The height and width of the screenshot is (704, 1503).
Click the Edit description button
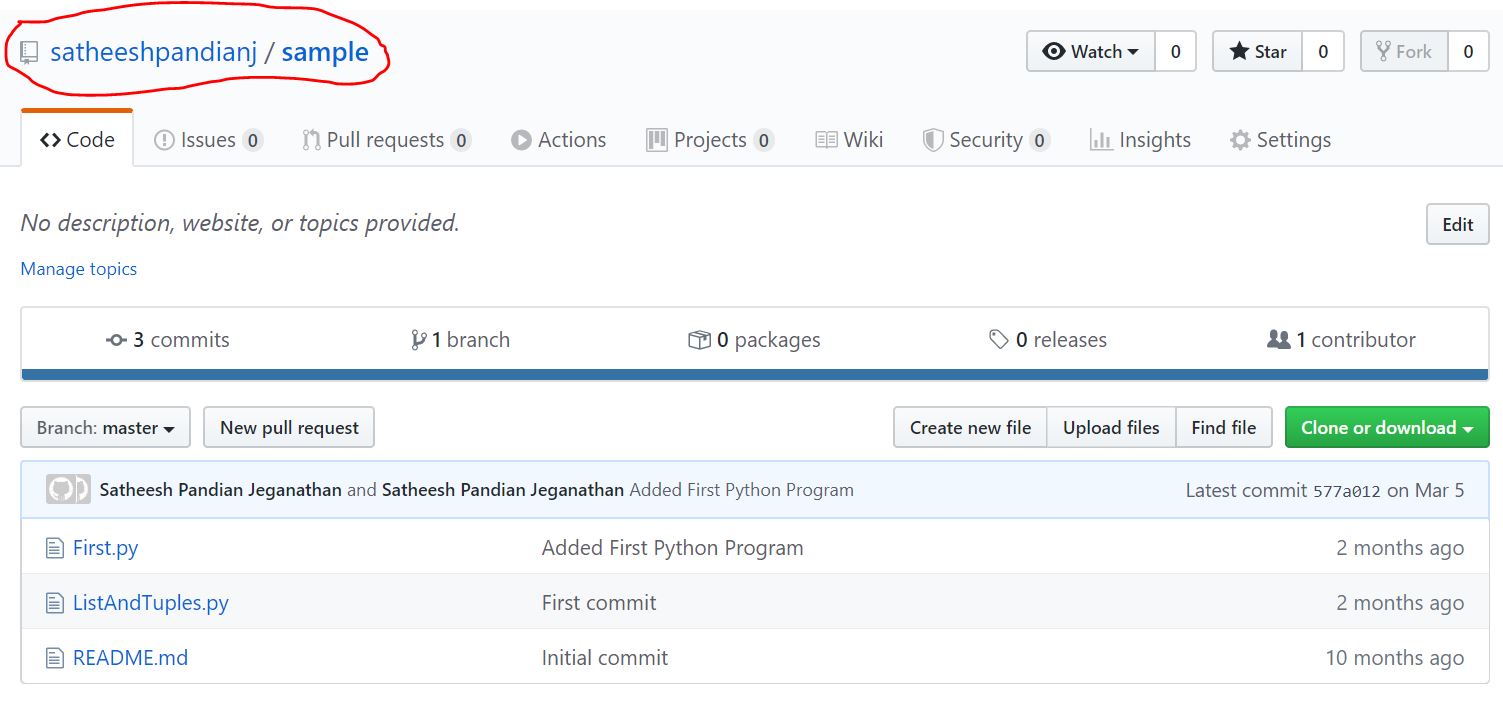pyautogui.click(x=1458, y=224)
